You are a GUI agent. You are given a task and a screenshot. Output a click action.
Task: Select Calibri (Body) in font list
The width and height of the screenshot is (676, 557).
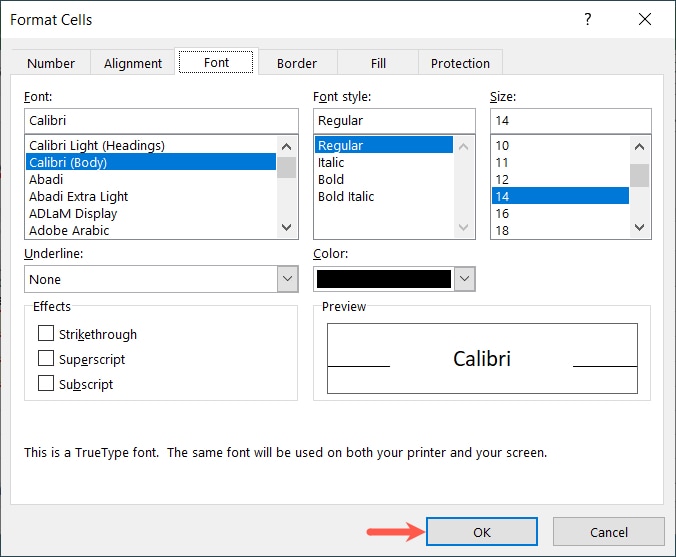151,162
